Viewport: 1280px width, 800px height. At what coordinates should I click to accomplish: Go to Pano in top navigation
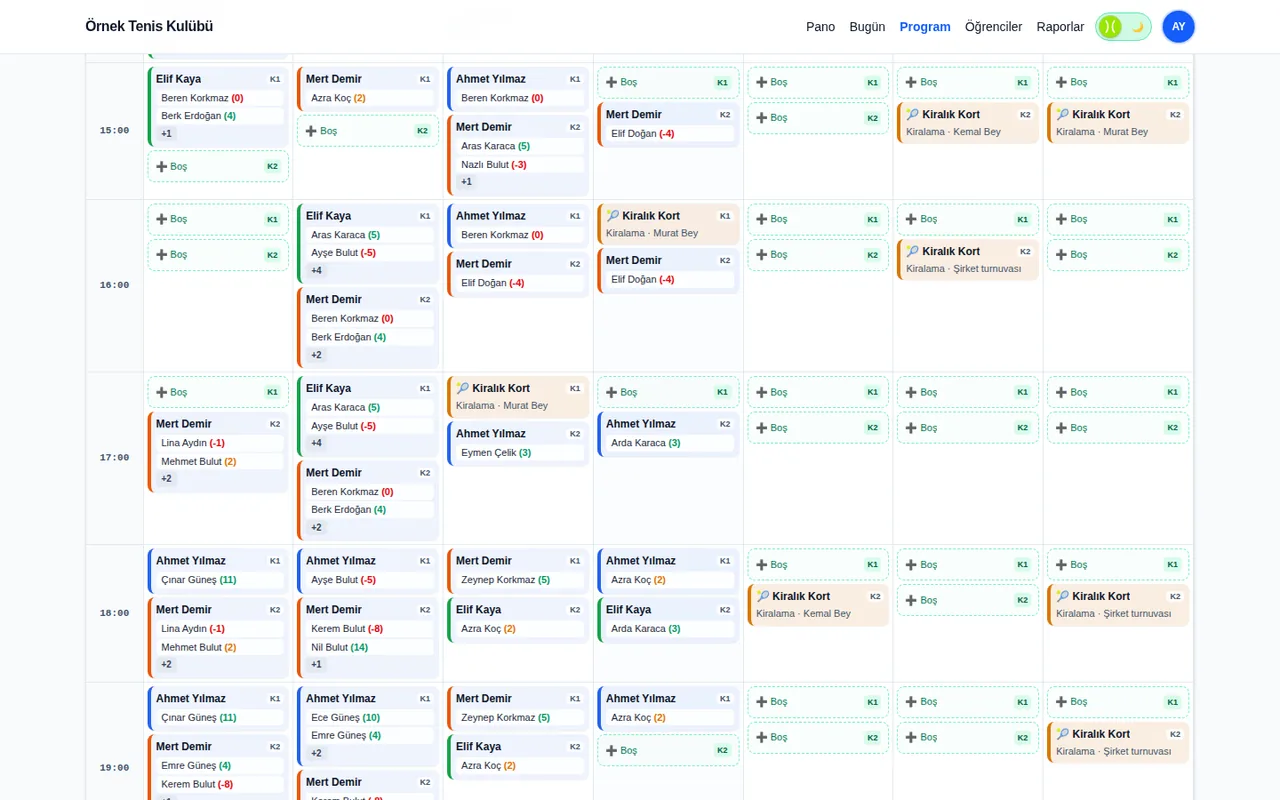pyautogui.click(x=820, y=27)
